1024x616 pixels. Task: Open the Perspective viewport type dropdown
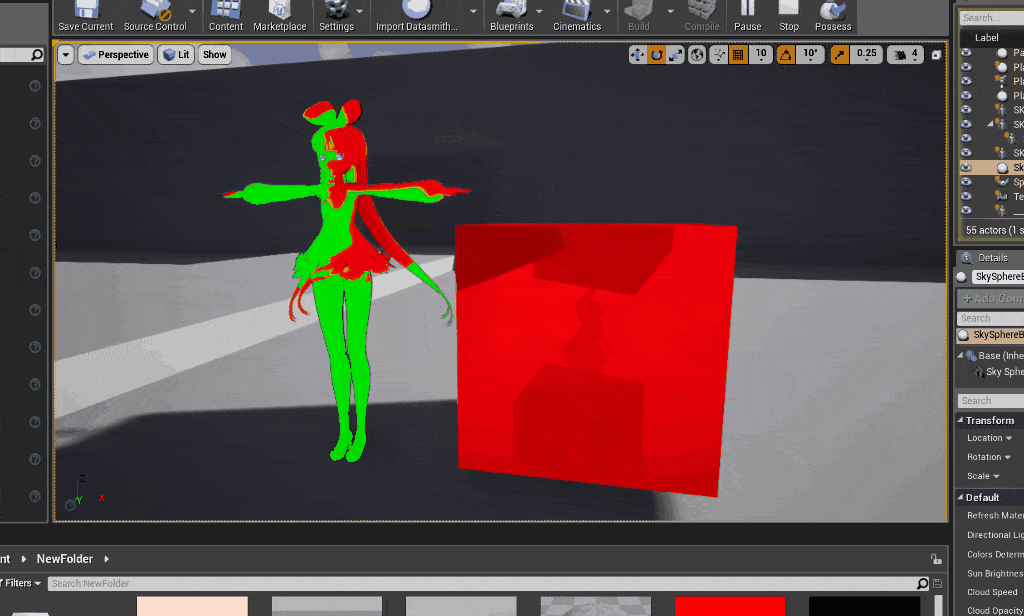pos(116,55)
